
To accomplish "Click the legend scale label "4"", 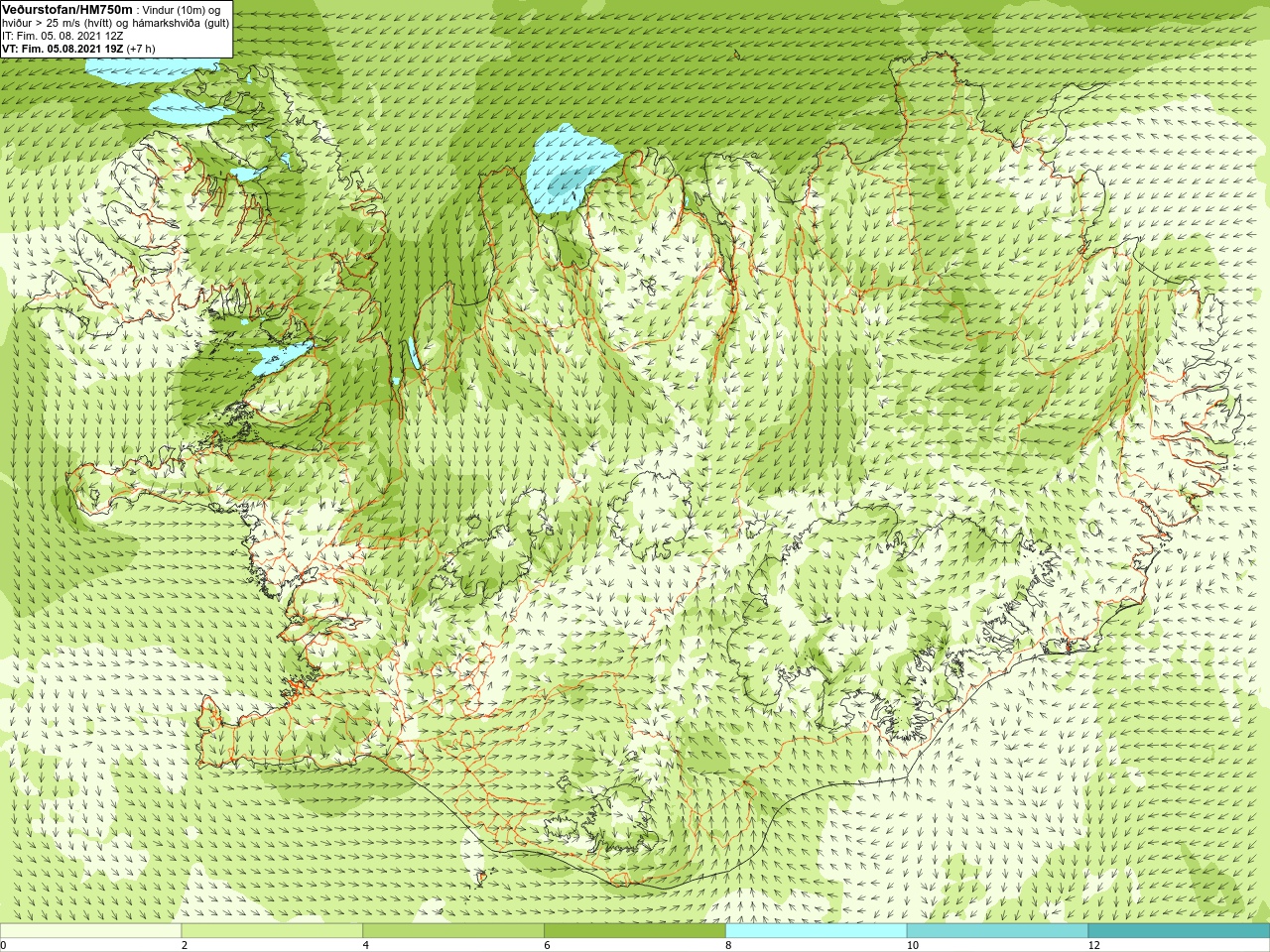I will coord(366,945).
